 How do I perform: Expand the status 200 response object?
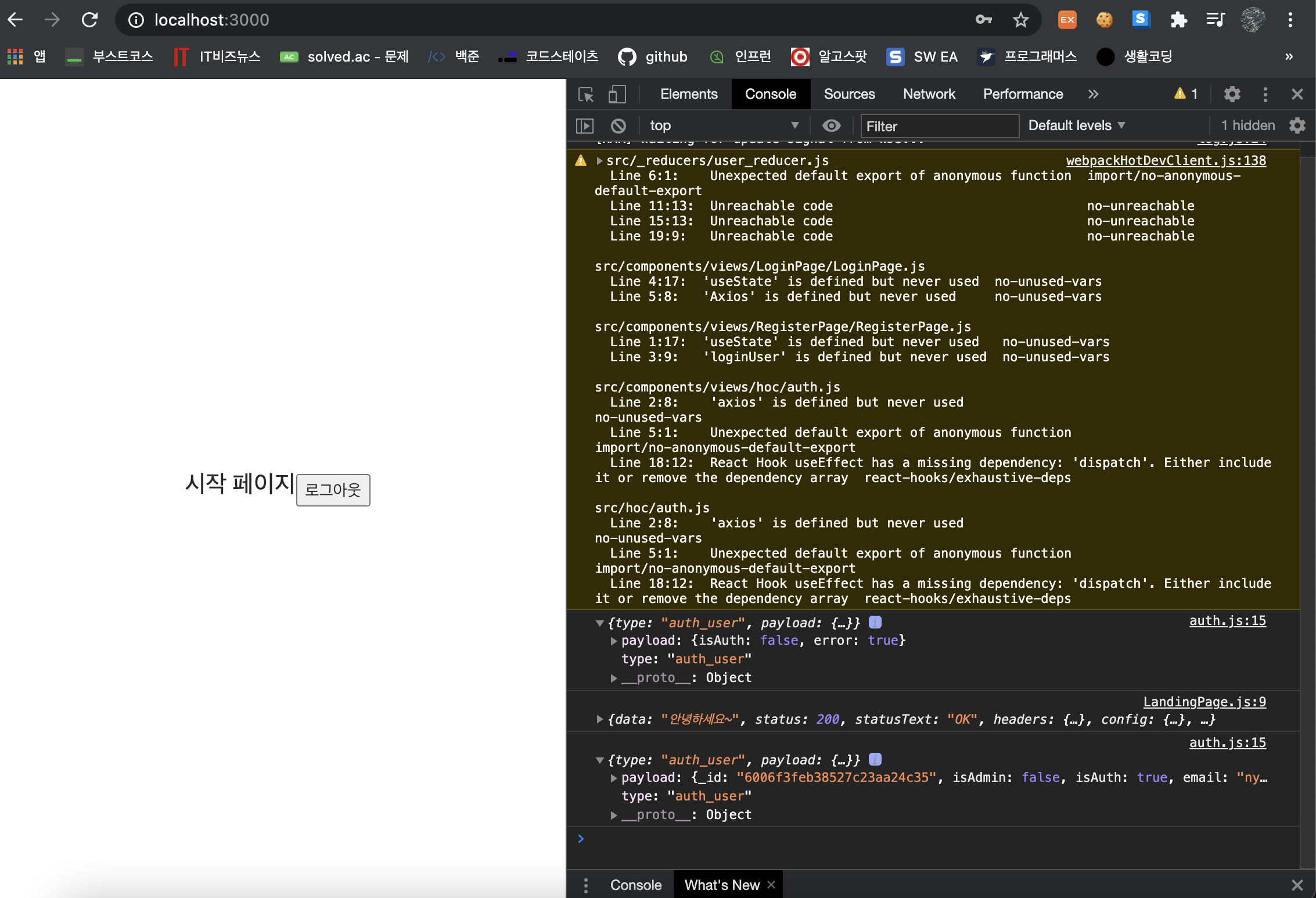click(600, 719)
